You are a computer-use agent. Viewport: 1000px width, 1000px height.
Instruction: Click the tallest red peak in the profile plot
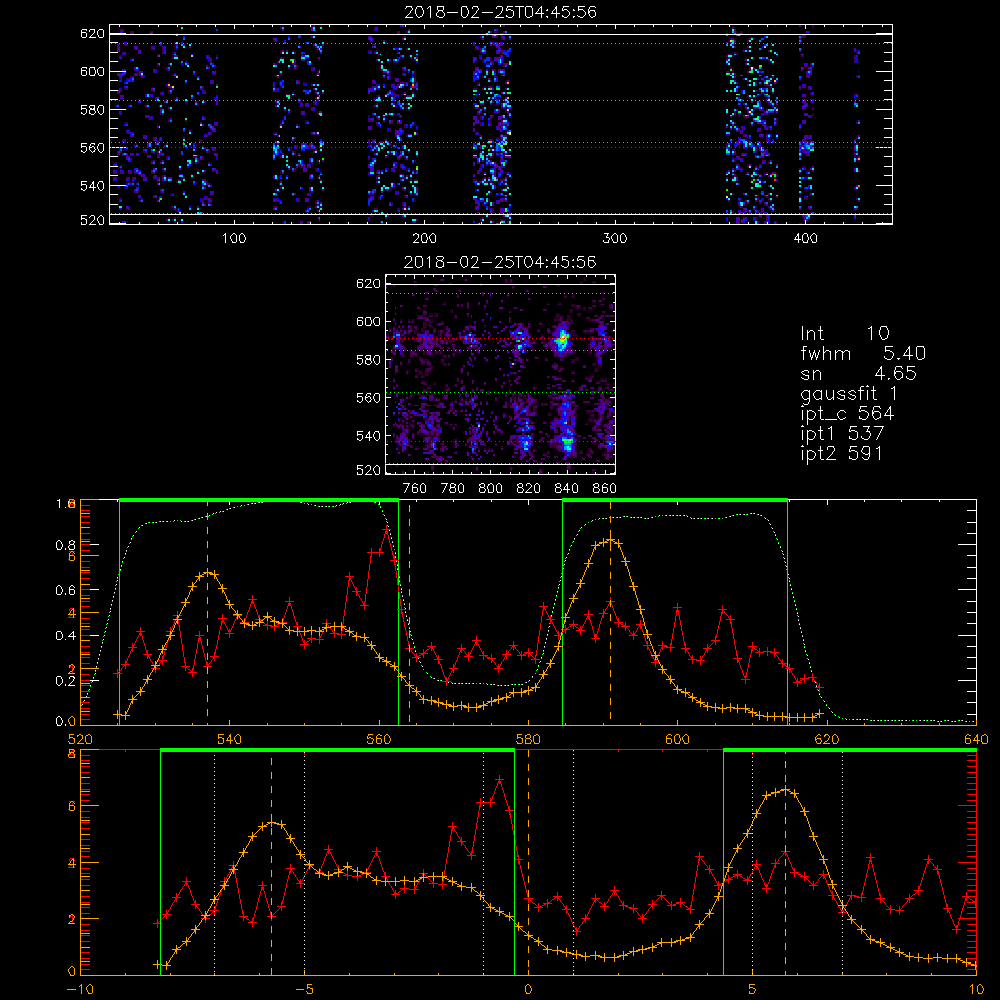pyautogui.click(x=386, y=529)
